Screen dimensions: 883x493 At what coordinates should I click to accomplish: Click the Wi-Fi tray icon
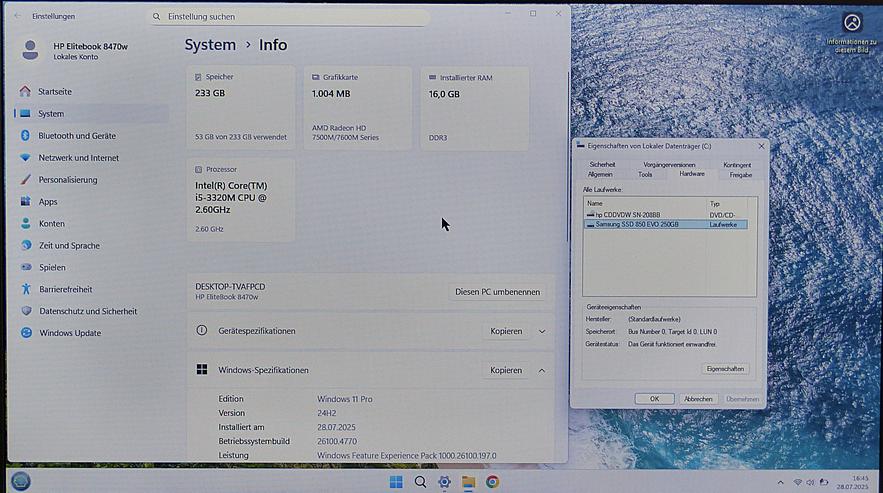[797, 482]
